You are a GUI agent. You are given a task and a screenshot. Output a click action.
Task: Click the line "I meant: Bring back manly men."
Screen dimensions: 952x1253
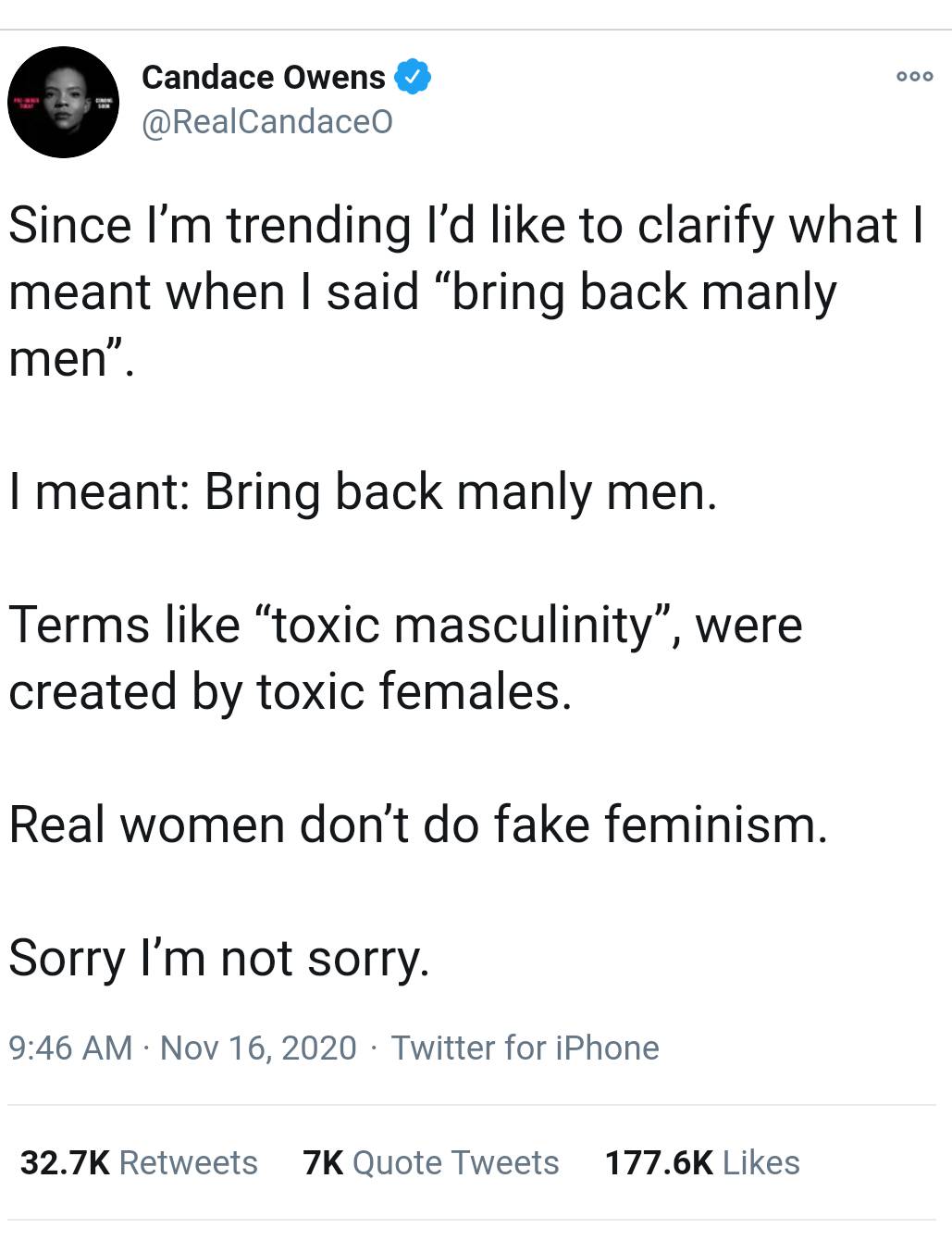(363, 491)
